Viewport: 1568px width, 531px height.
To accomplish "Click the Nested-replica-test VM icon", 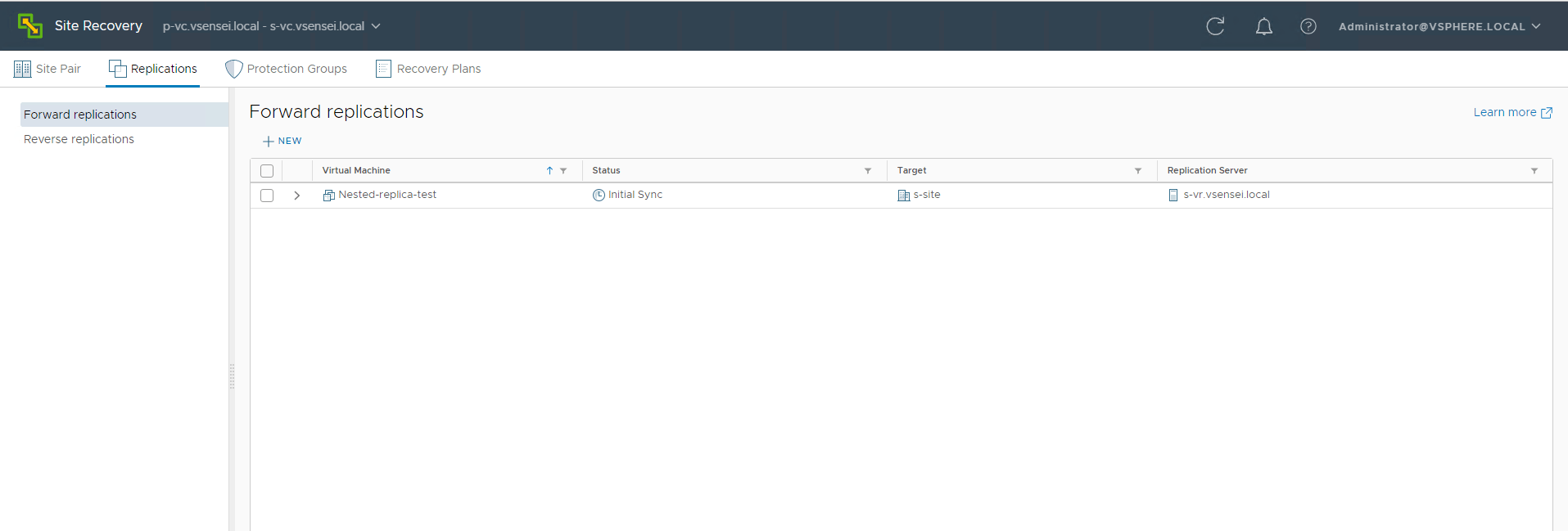I will click(x=328, y=196).
